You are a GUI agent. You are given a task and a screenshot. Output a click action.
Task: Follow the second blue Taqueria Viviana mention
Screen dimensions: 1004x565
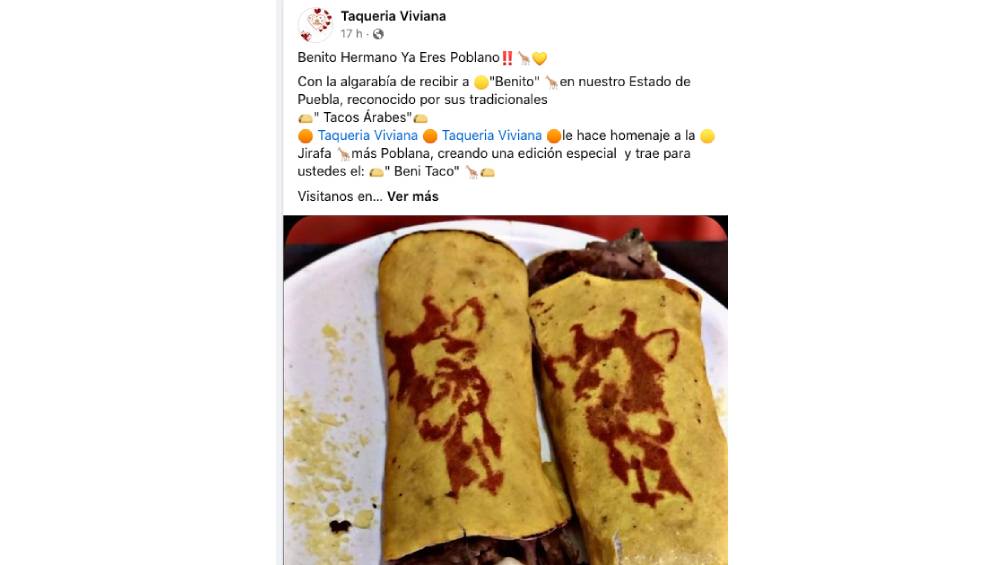point(492,136)
